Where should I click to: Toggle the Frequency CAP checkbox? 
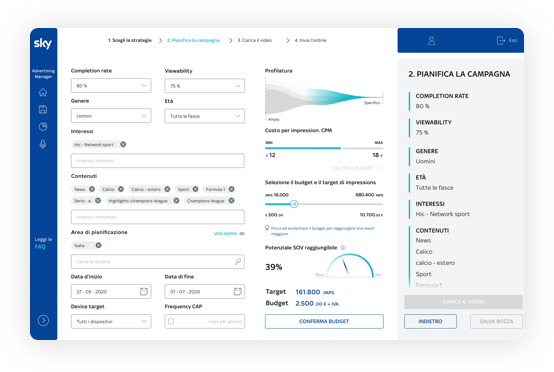click(171, 321)
